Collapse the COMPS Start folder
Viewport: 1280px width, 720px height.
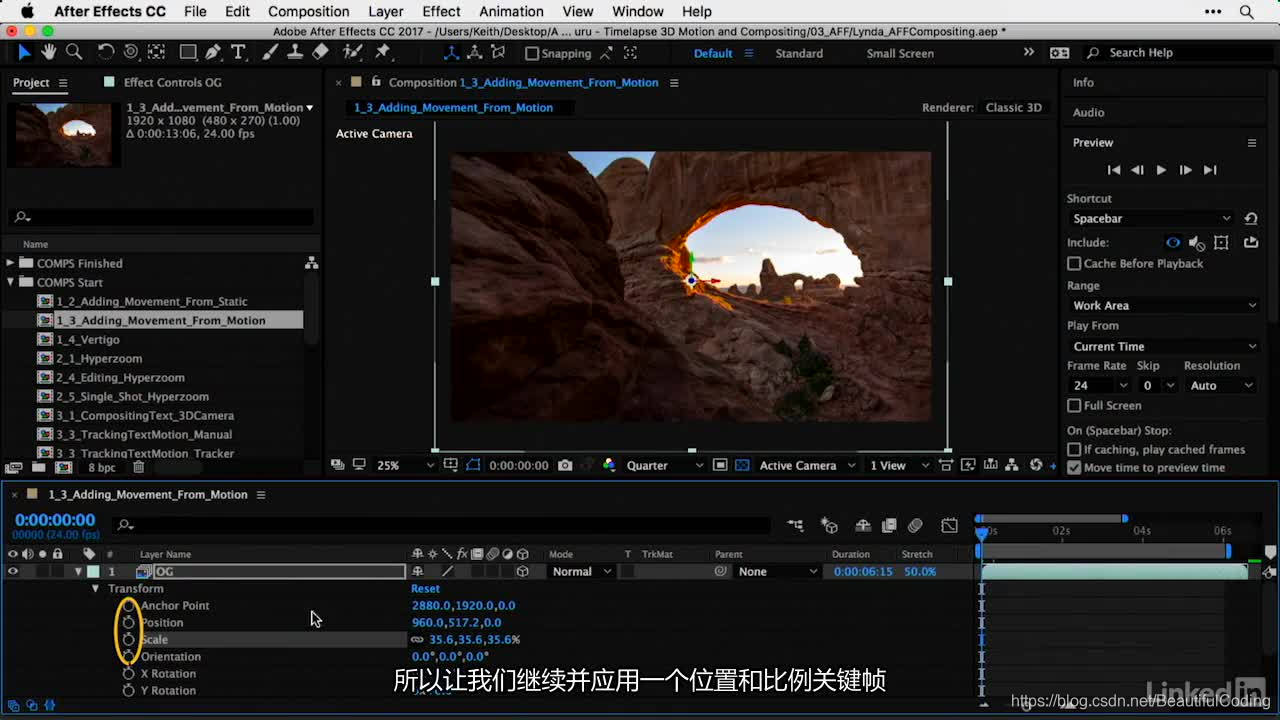pyautogui.click(x=11, y=282)
